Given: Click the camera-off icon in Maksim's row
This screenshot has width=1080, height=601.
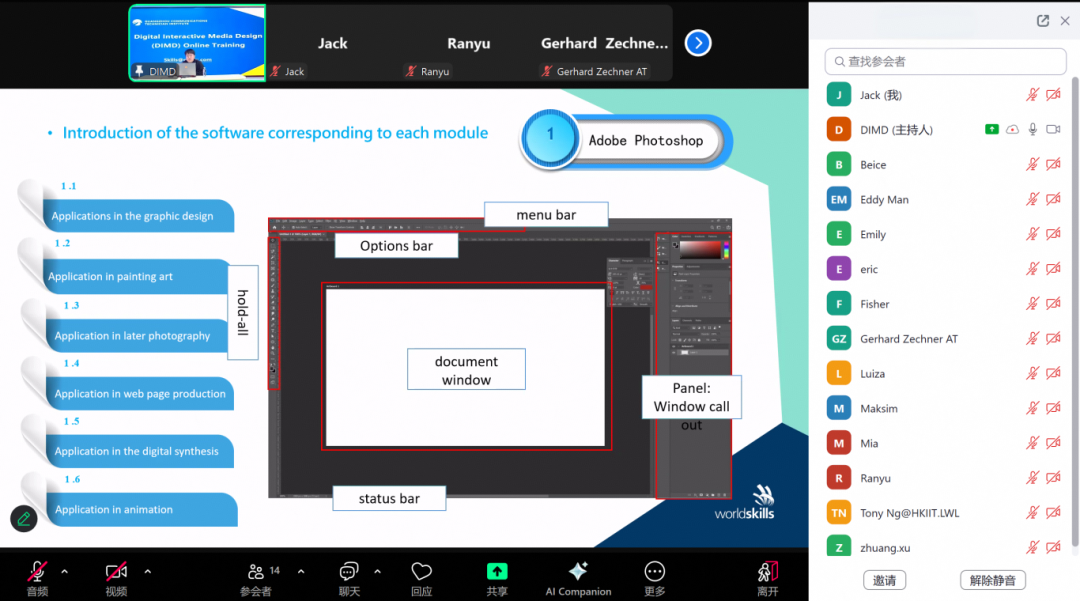Looking at the screenshot, I should [x=1053, y=408].
